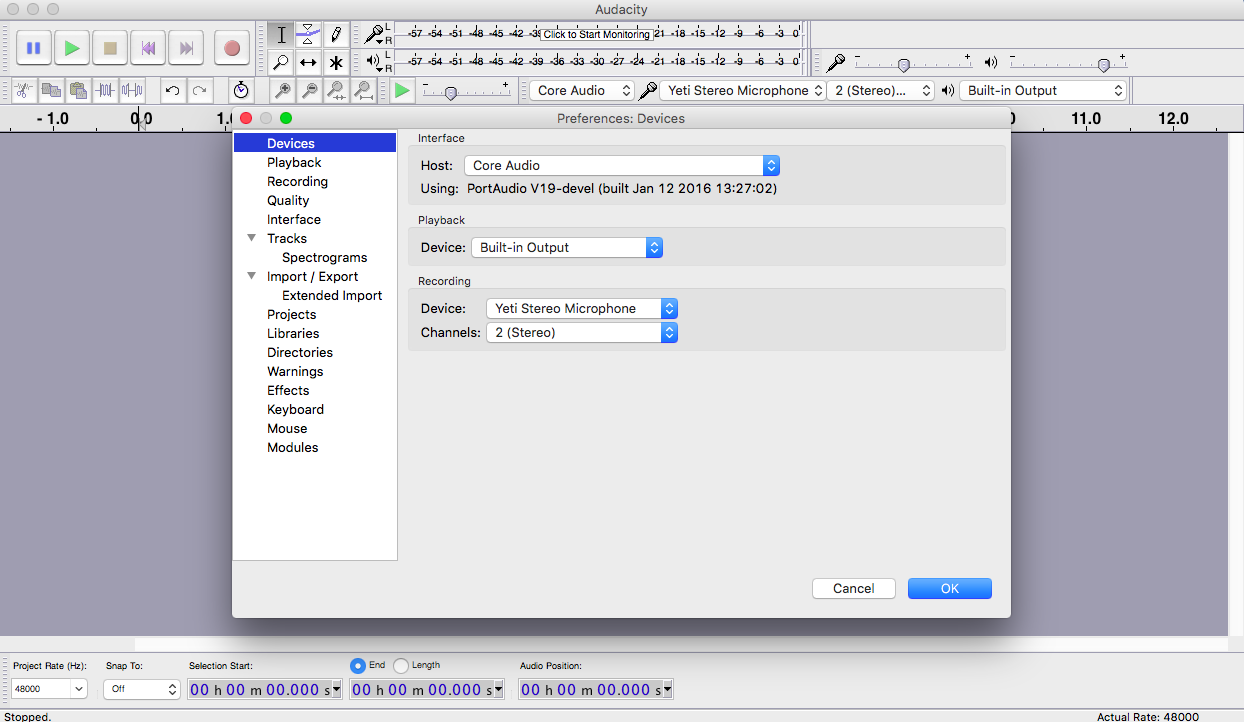
Task: Skip to end of the project
Action: [187, 47]
